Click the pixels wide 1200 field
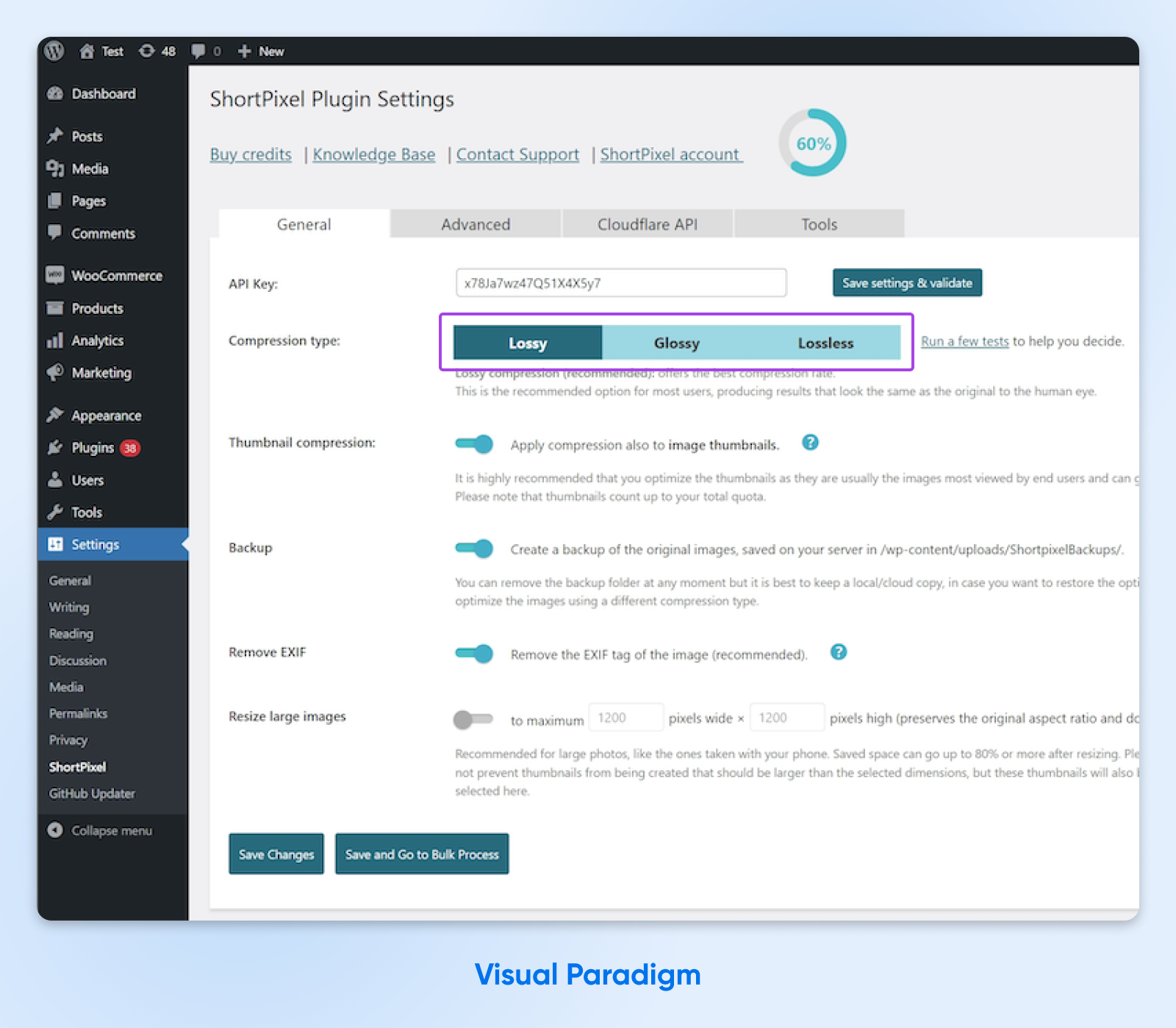The height and width of the screenshot is (1028, 1176). (626, 717)
